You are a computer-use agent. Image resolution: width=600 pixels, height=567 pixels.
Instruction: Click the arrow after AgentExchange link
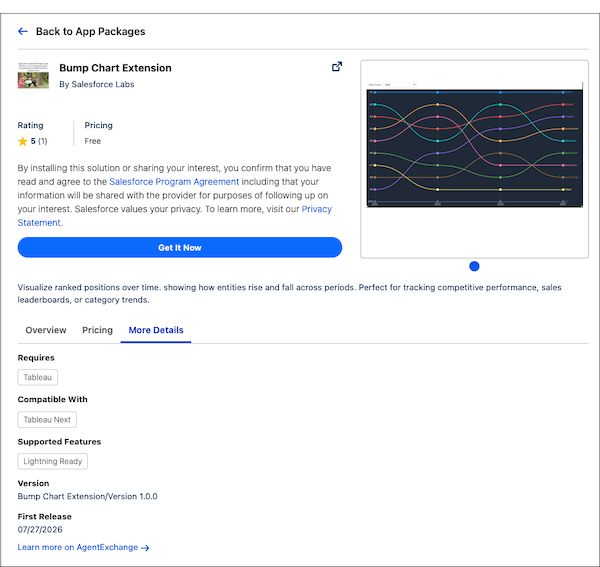[x=145, y=548]
